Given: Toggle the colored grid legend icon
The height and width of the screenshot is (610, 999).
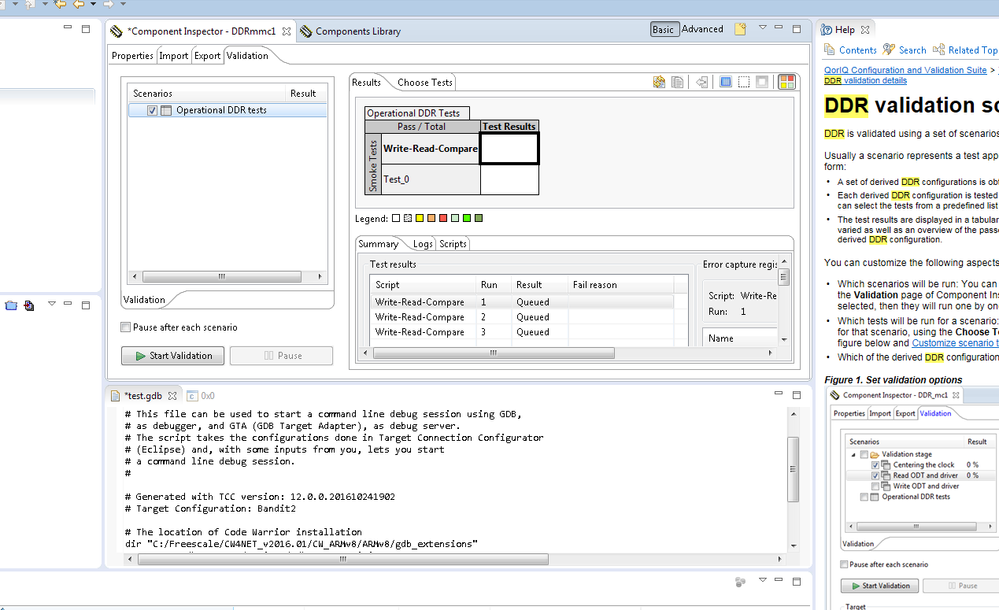Looking at the screenshot, I should 787,82.
